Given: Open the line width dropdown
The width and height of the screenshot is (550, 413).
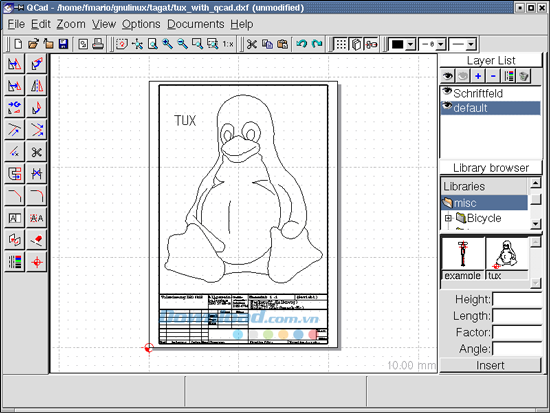Looking at the screenshot, I should pos(441,45).
